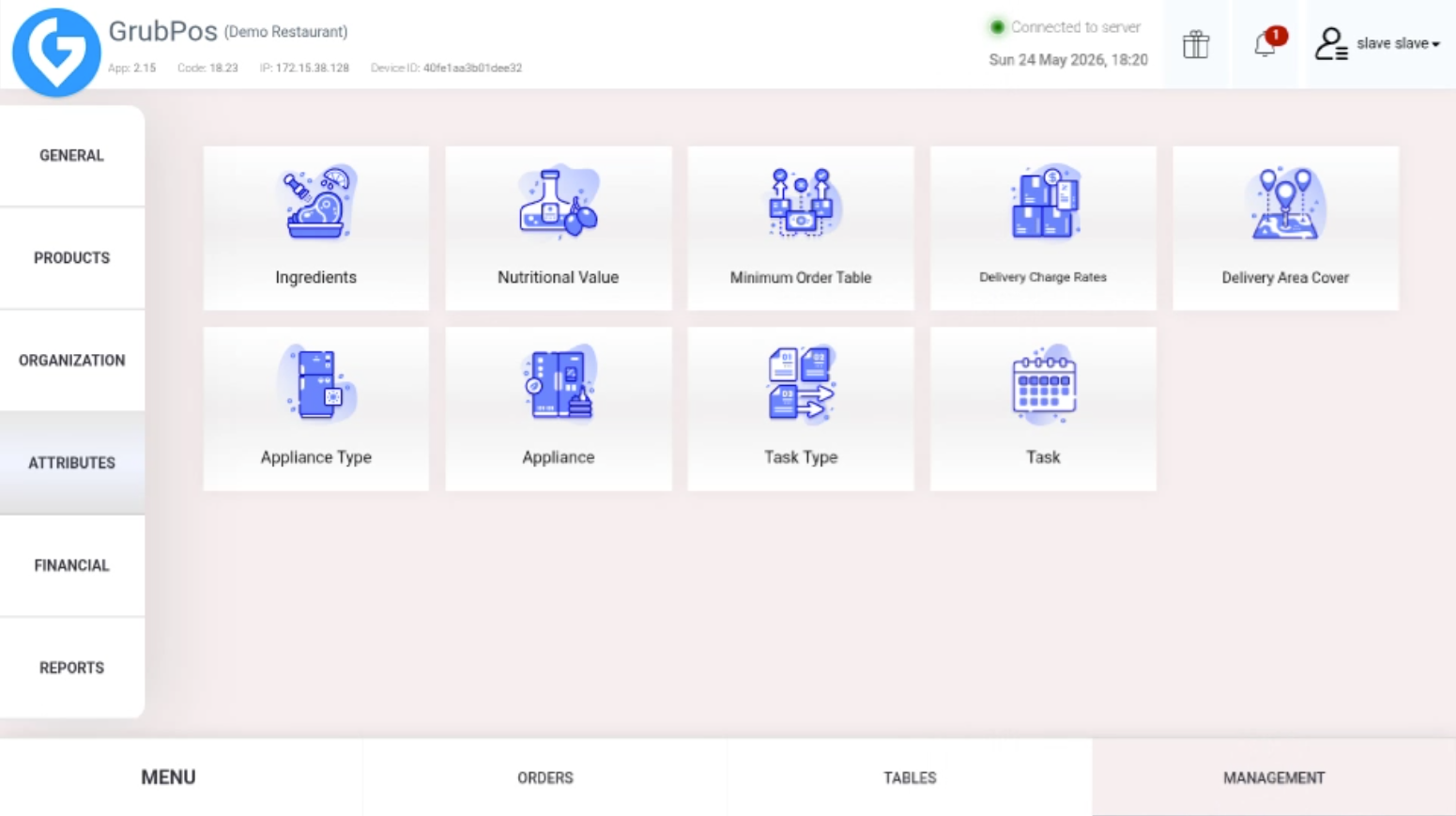Open the gift box icon
The height and width of the screenshot is (816, 1456).
[x=1196, y=44]
